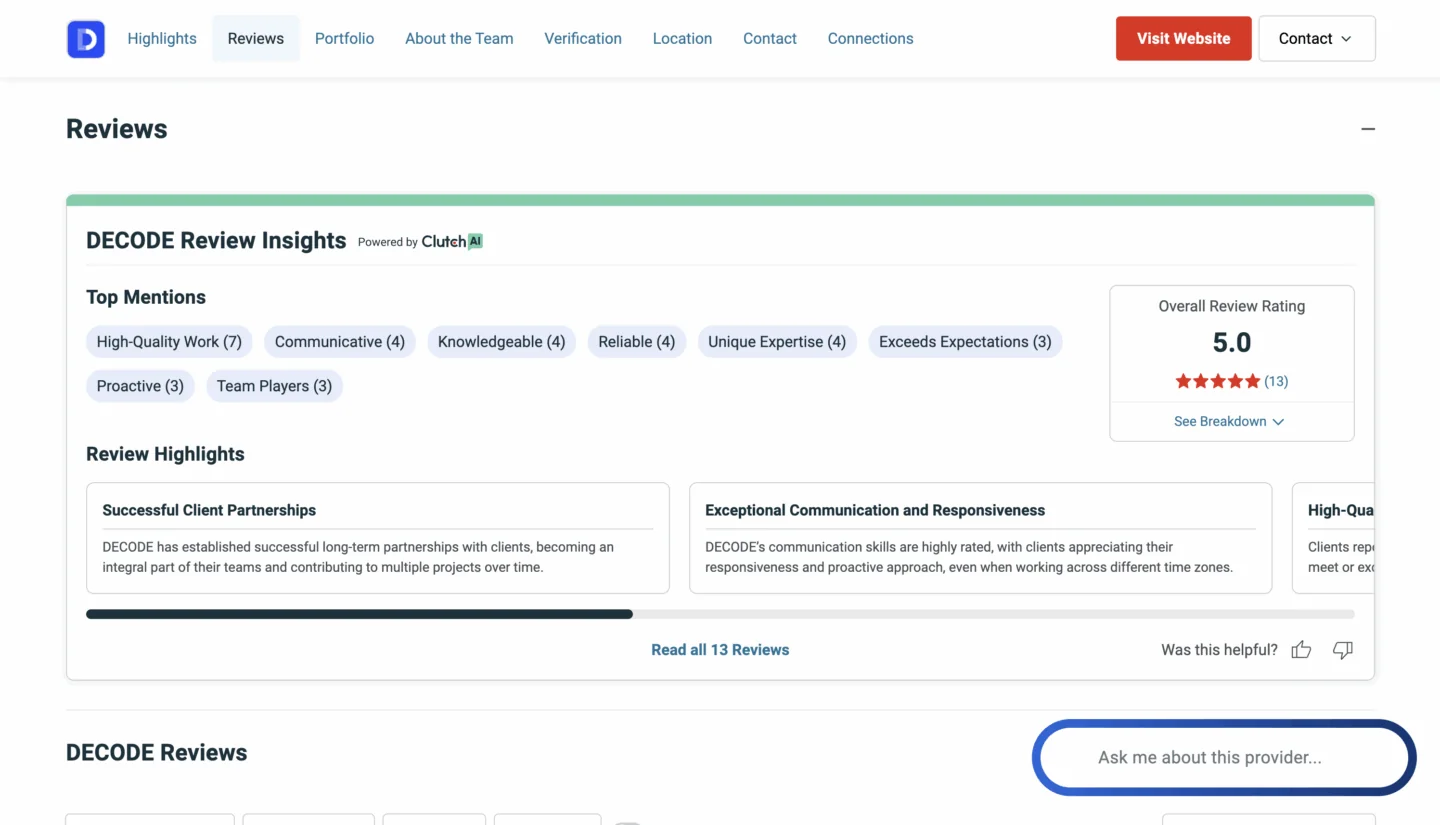Select the Reliable (4) tag
This screenshot has width=1440, height=825.
(x=637, y=342)
